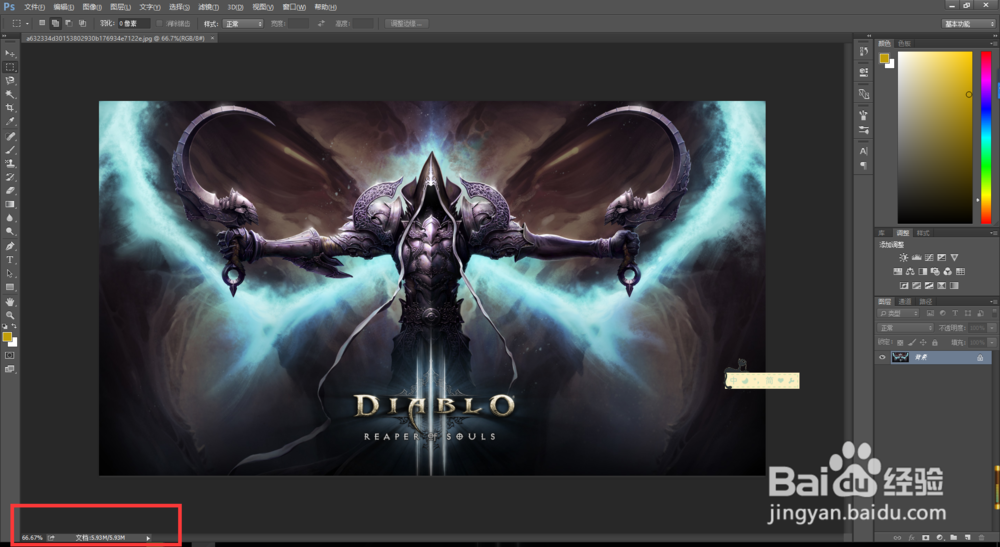The image size is (1000, 547).
Task: Select the Healing Brush tool
Action: click(x=10, y=136)
